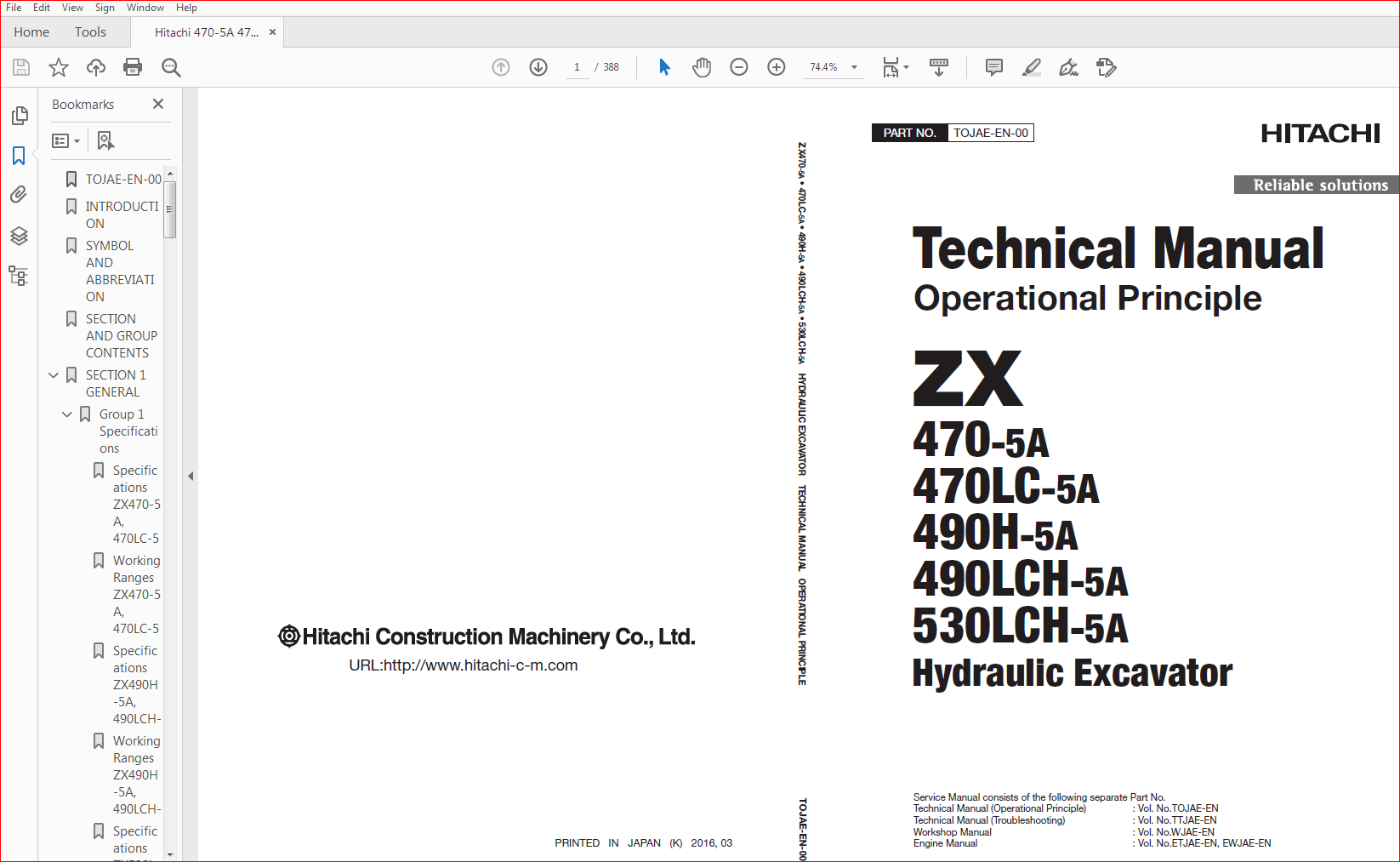Collapse SECTION 1 GENERAL bookmark
1400x862 pixels.
click(x=54, y=375)
